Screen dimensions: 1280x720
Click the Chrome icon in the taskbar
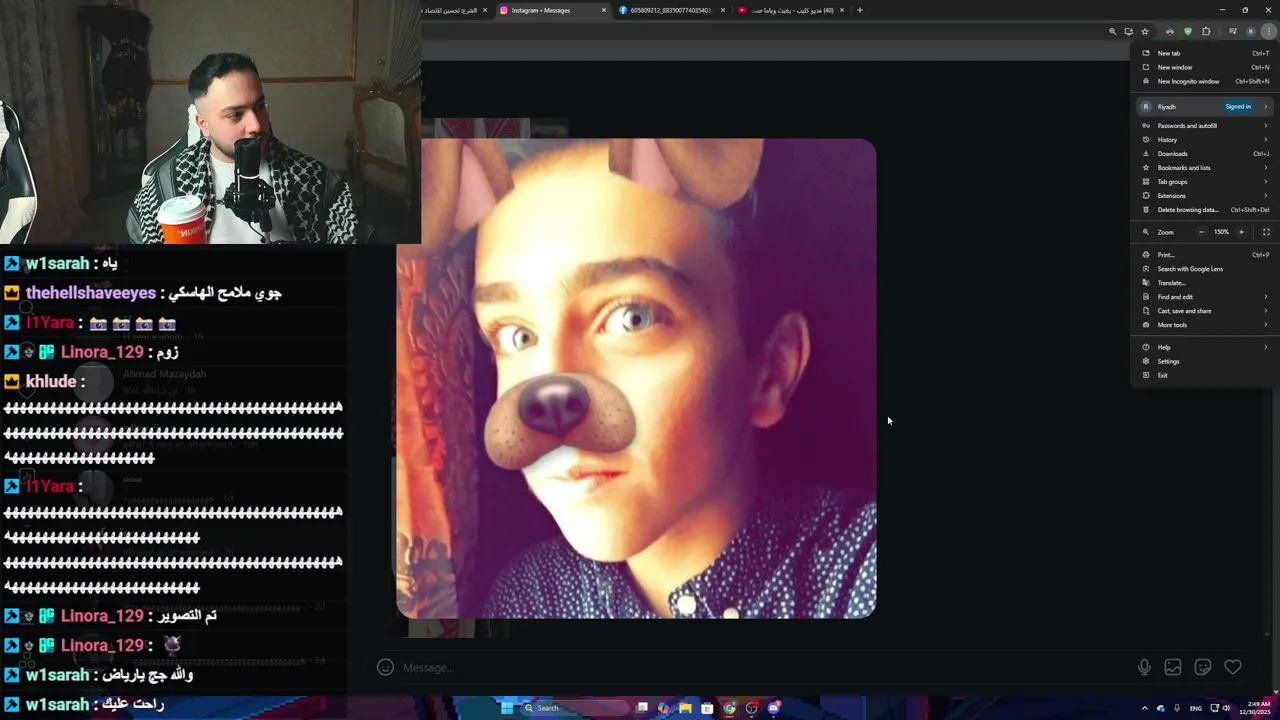coord(729,708)
